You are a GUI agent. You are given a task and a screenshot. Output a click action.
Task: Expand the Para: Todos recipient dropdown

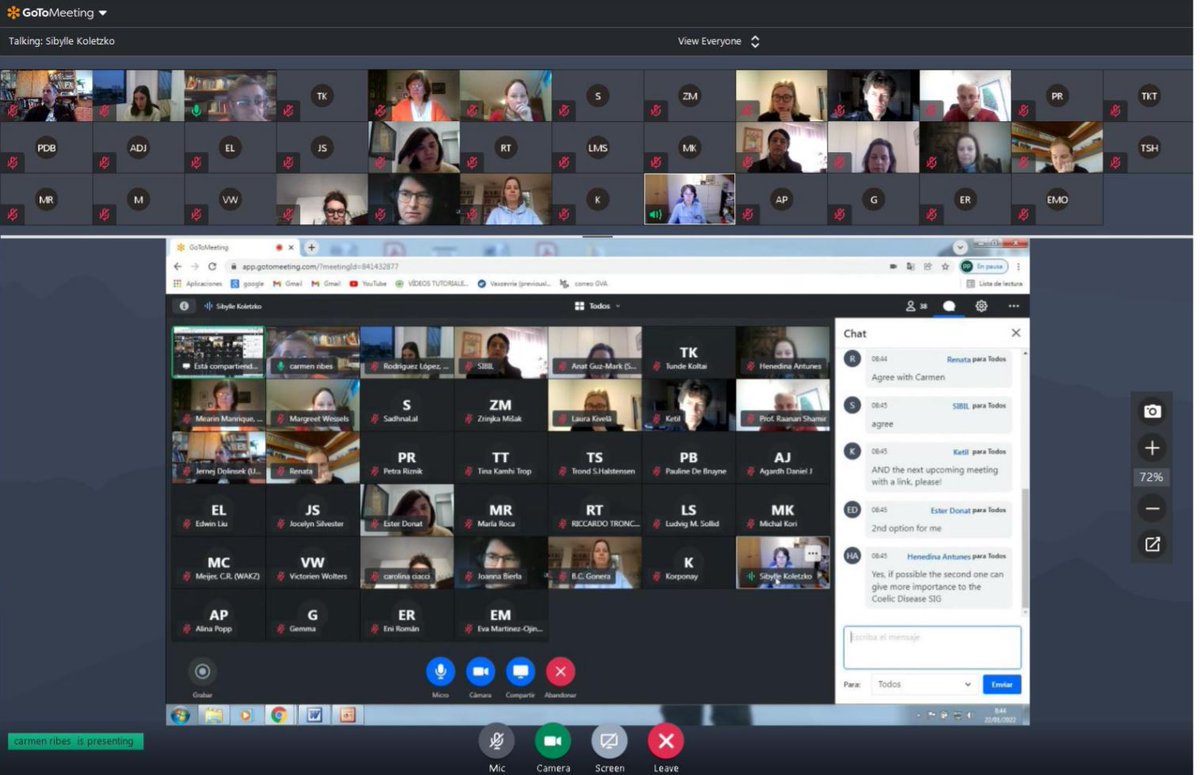pos(924,684)
